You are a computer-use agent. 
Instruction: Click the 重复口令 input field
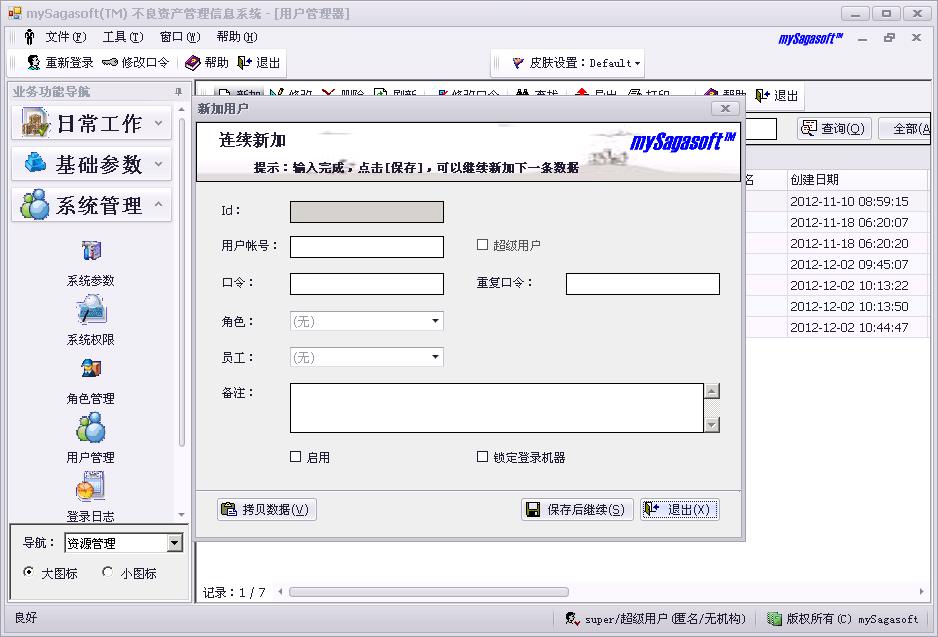coord(642,284)
